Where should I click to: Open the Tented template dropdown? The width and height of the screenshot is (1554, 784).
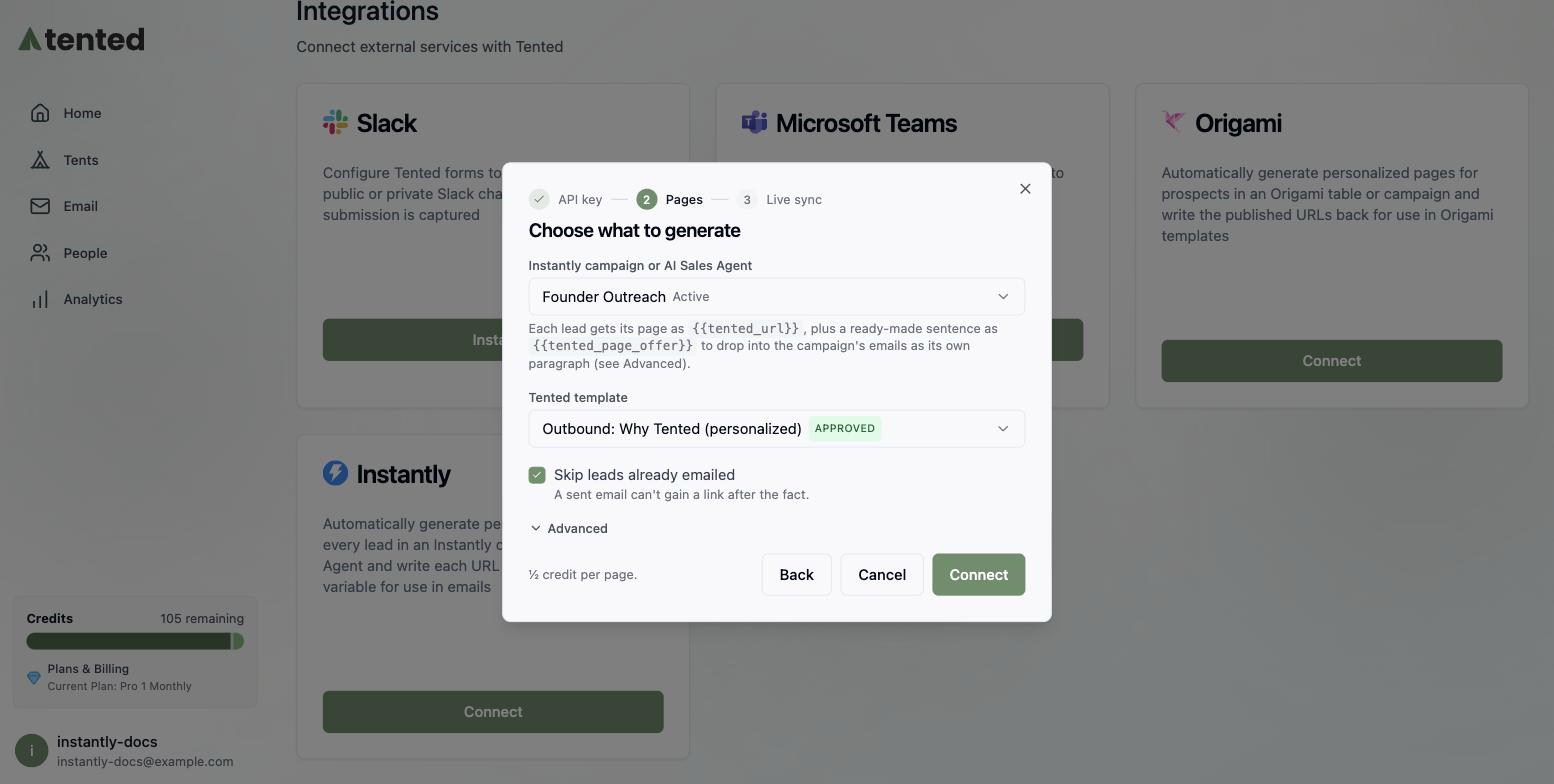point(777,428)
